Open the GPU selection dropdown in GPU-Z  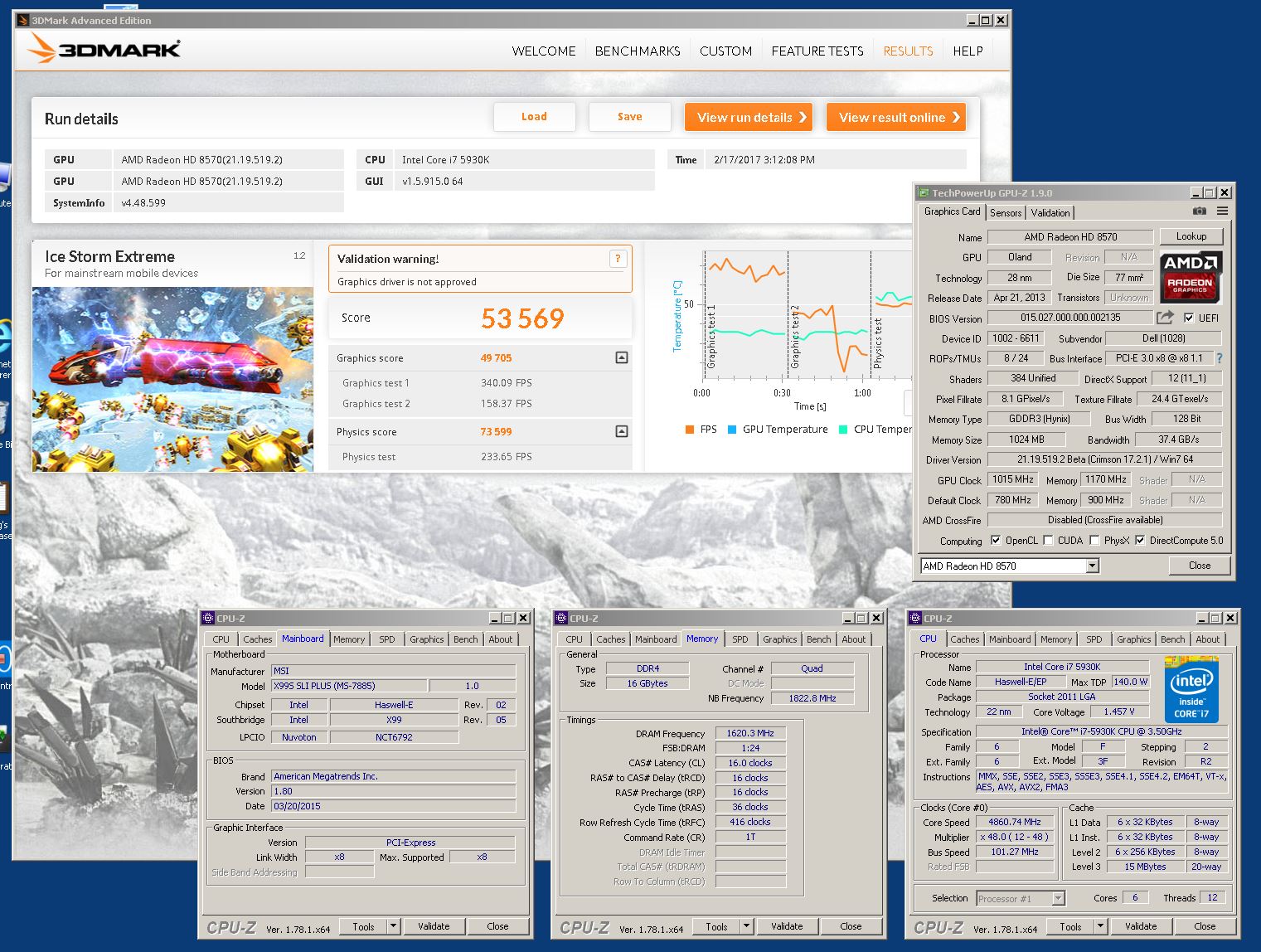coord(1093,566)
